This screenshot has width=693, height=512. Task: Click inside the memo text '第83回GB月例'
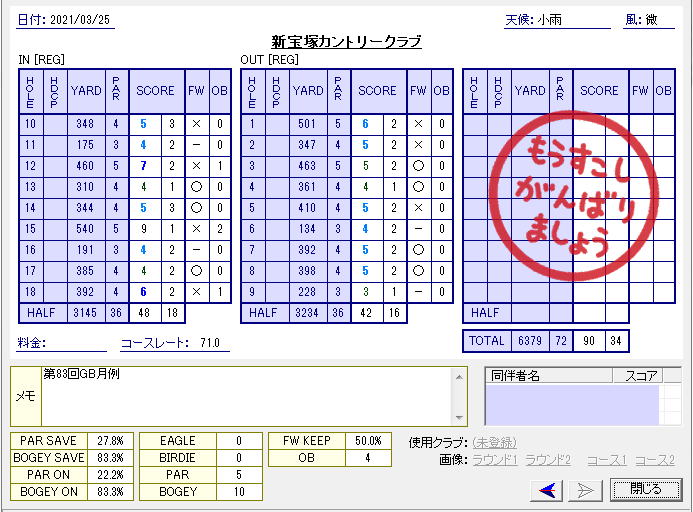tap(81, 374)
